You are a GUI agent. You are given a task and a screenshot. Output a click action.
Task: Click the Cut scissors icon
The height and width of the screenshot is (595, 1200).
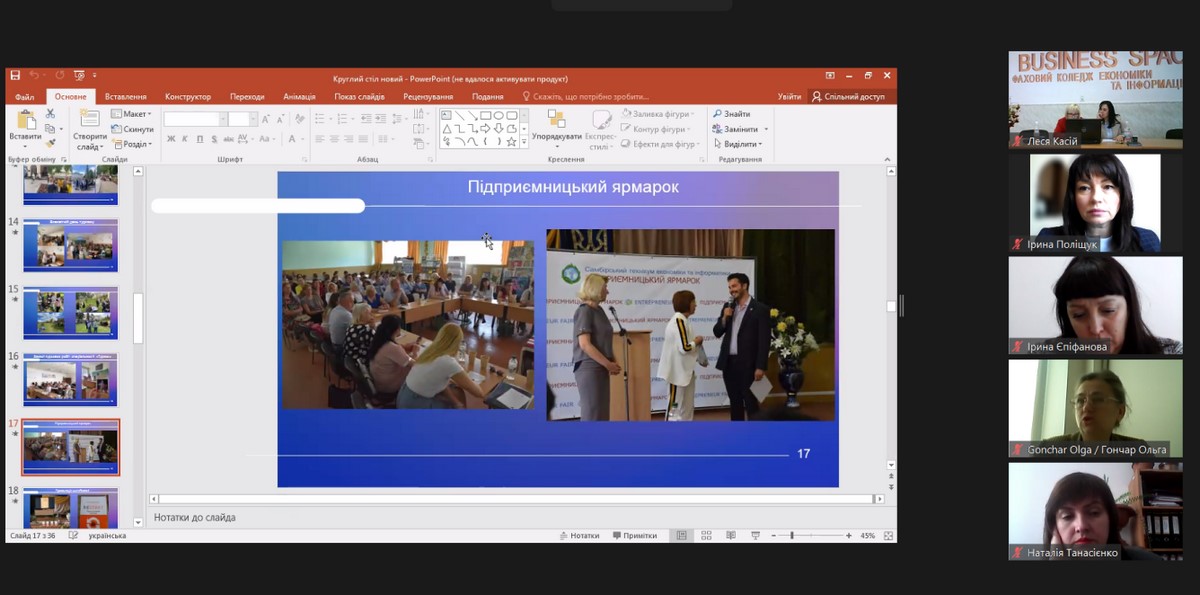[50, 114]
